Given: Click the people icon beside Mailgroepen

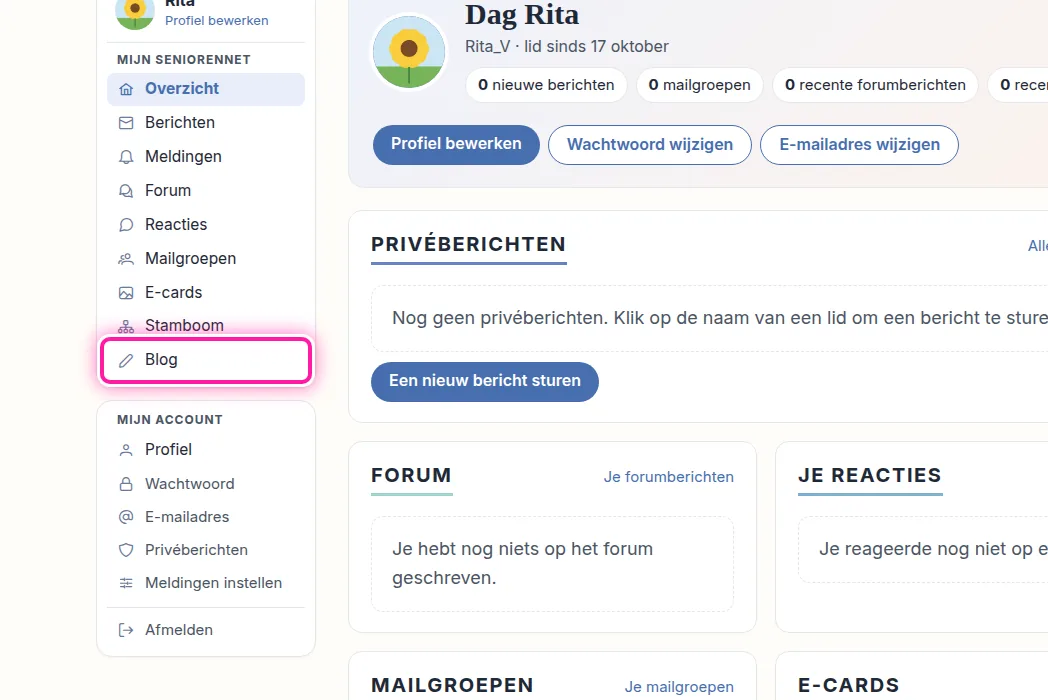Looking at the screenshot, I should (126, 259).
